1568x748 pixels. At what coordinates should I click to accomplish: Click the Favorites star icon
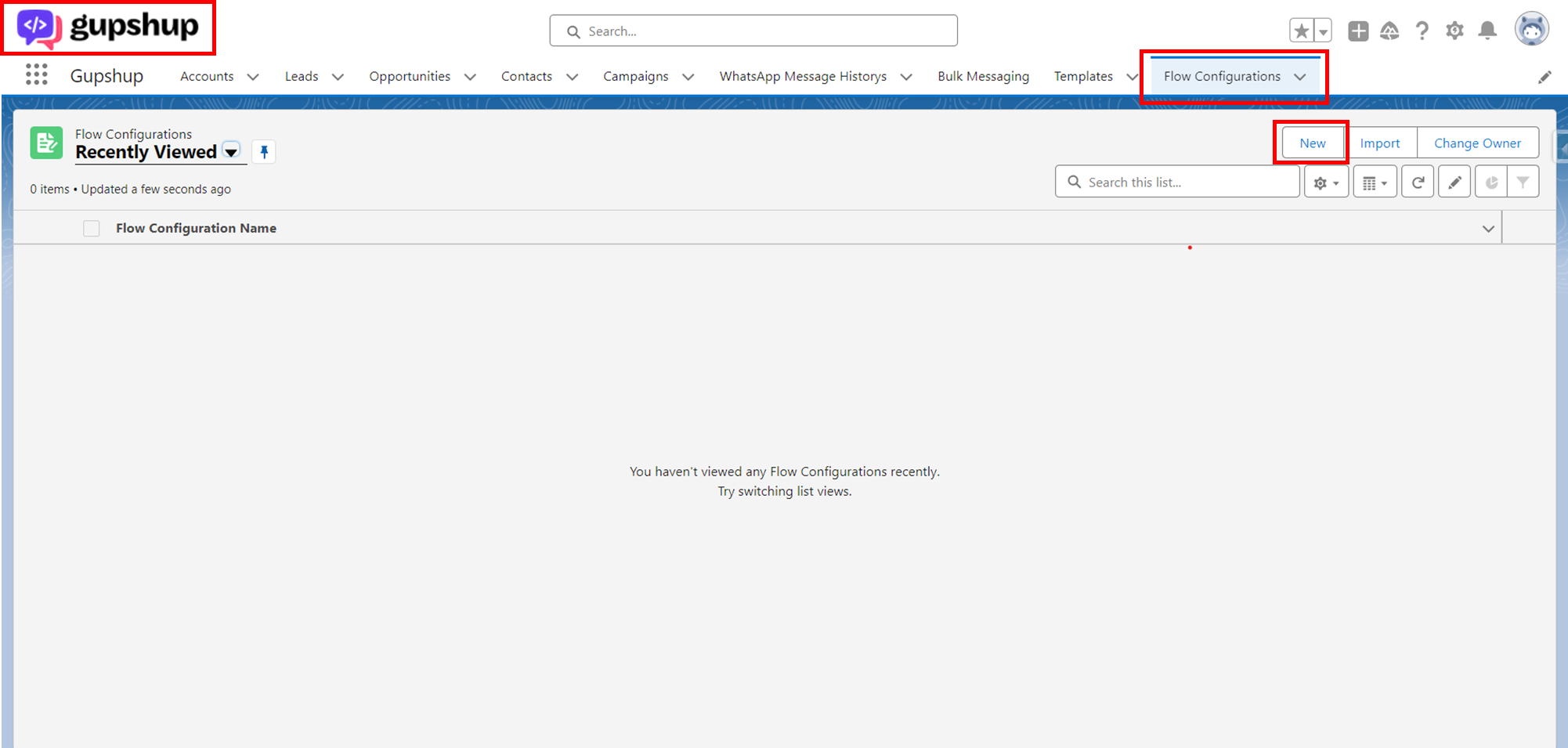1301,31
